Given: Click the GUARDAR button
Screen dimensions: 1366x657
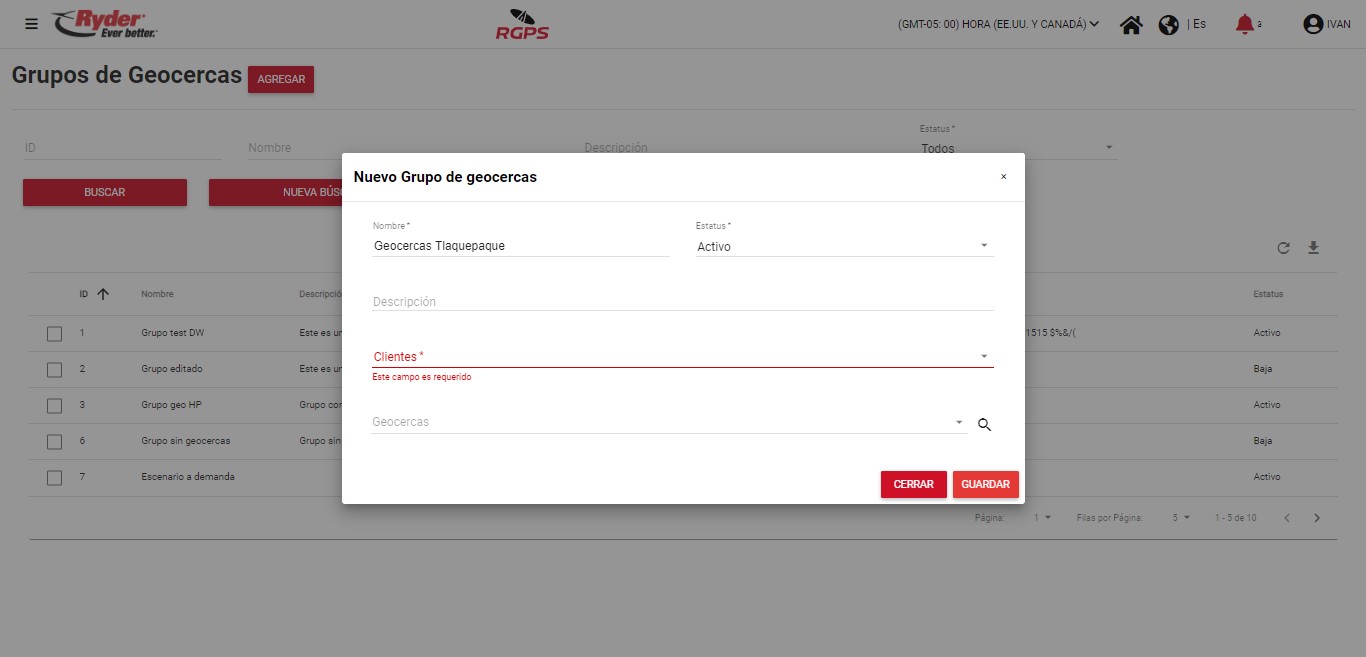Looking at the screenshot, I should point(985,484).
